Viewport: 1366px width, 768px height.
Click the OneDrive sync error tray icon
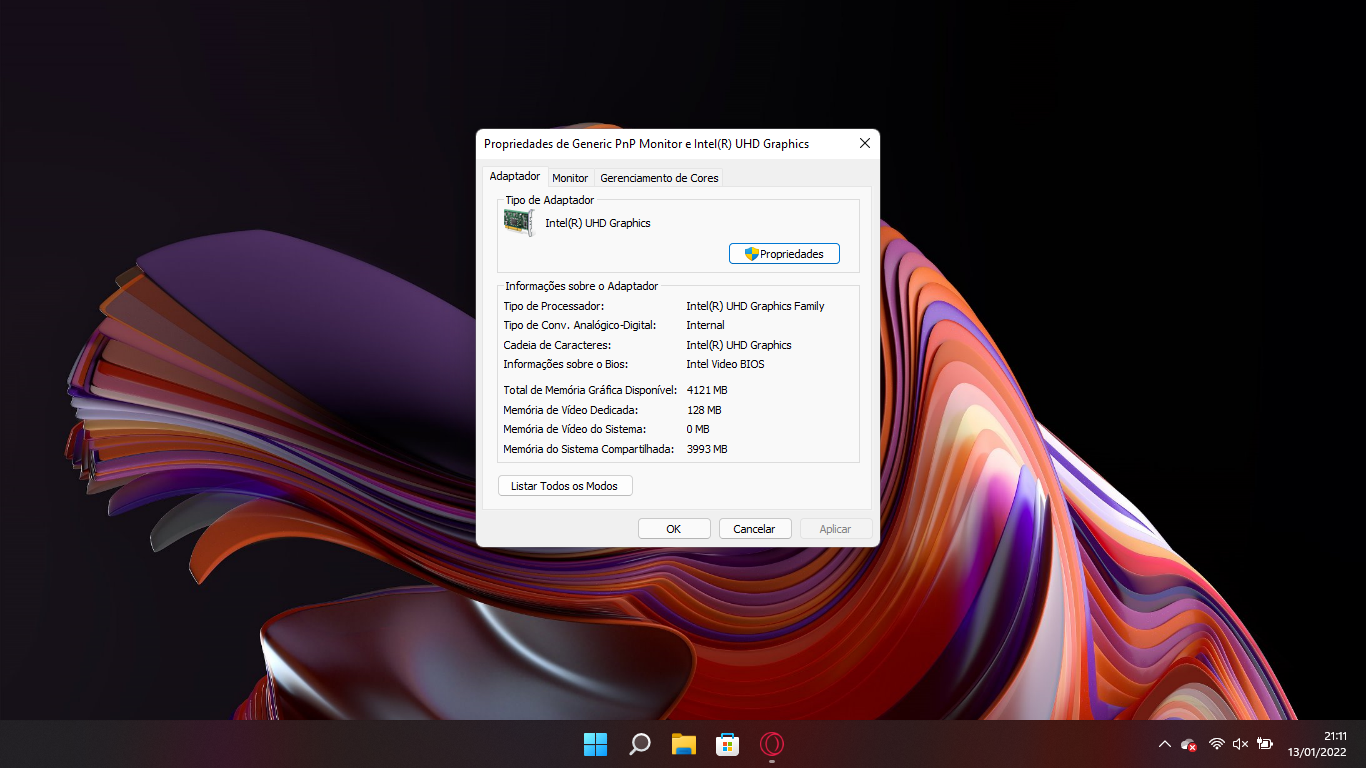(1189, 744)
